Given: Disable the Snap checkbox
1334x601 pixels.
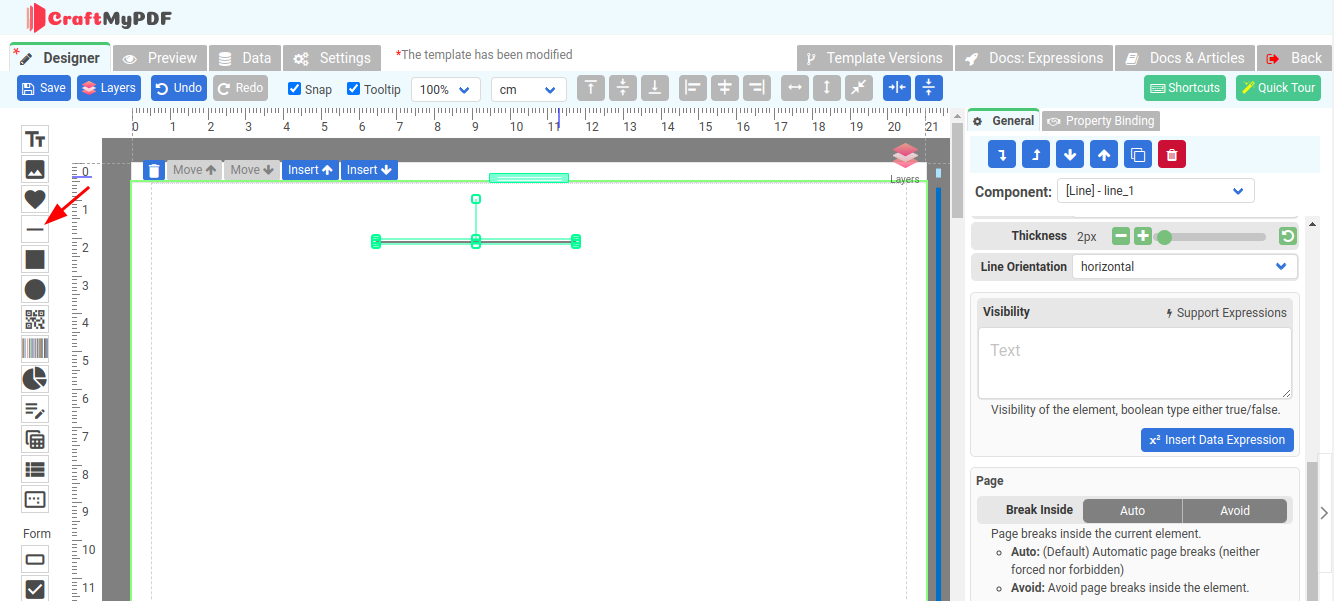Looking at the screenshot, I should pyautogui.click(x=295, y=89).
